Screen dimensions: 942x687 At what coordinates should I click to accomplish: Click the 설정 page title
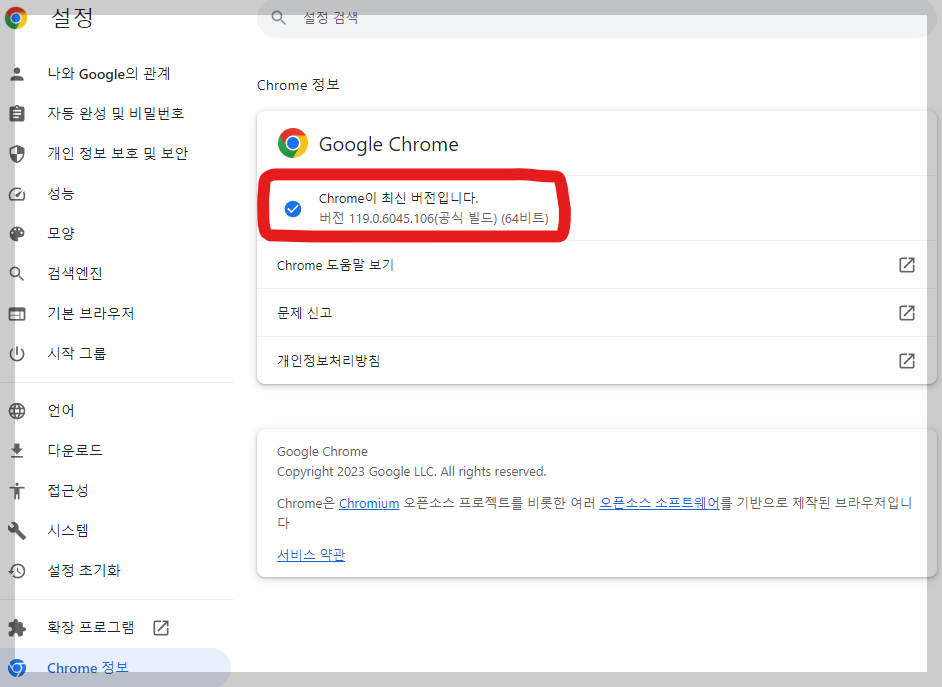[72, 17]
